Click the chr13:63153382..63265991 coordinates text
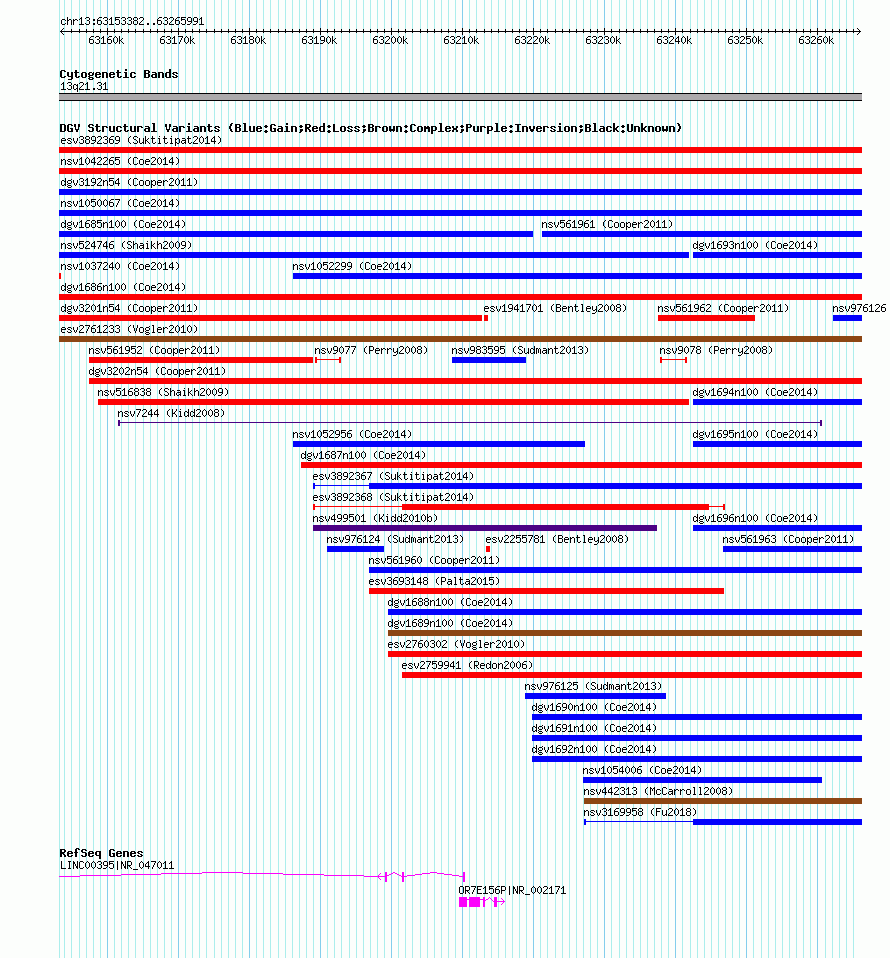 (132, 21)
